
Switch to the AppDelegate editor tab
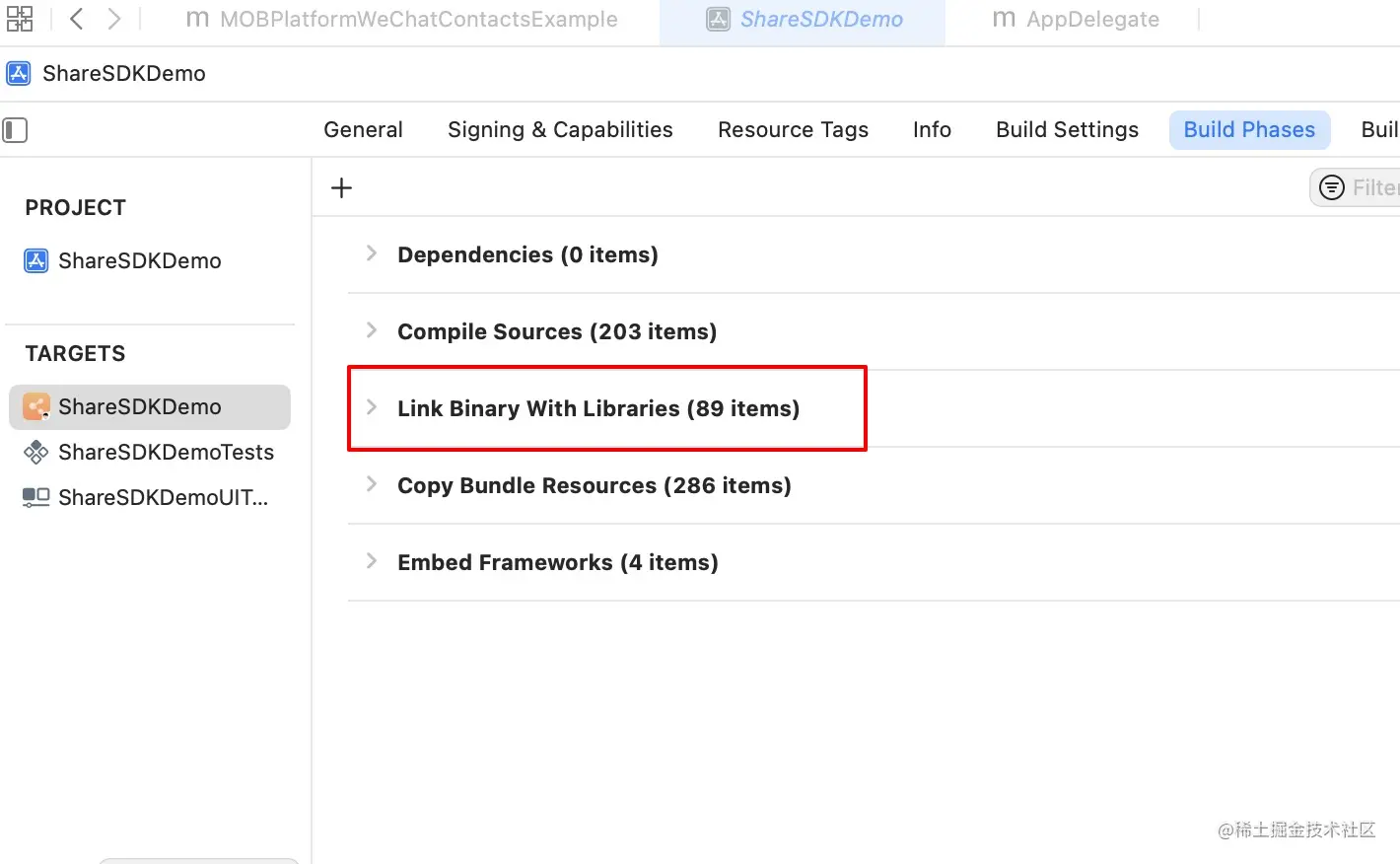tap(1076, 20)
